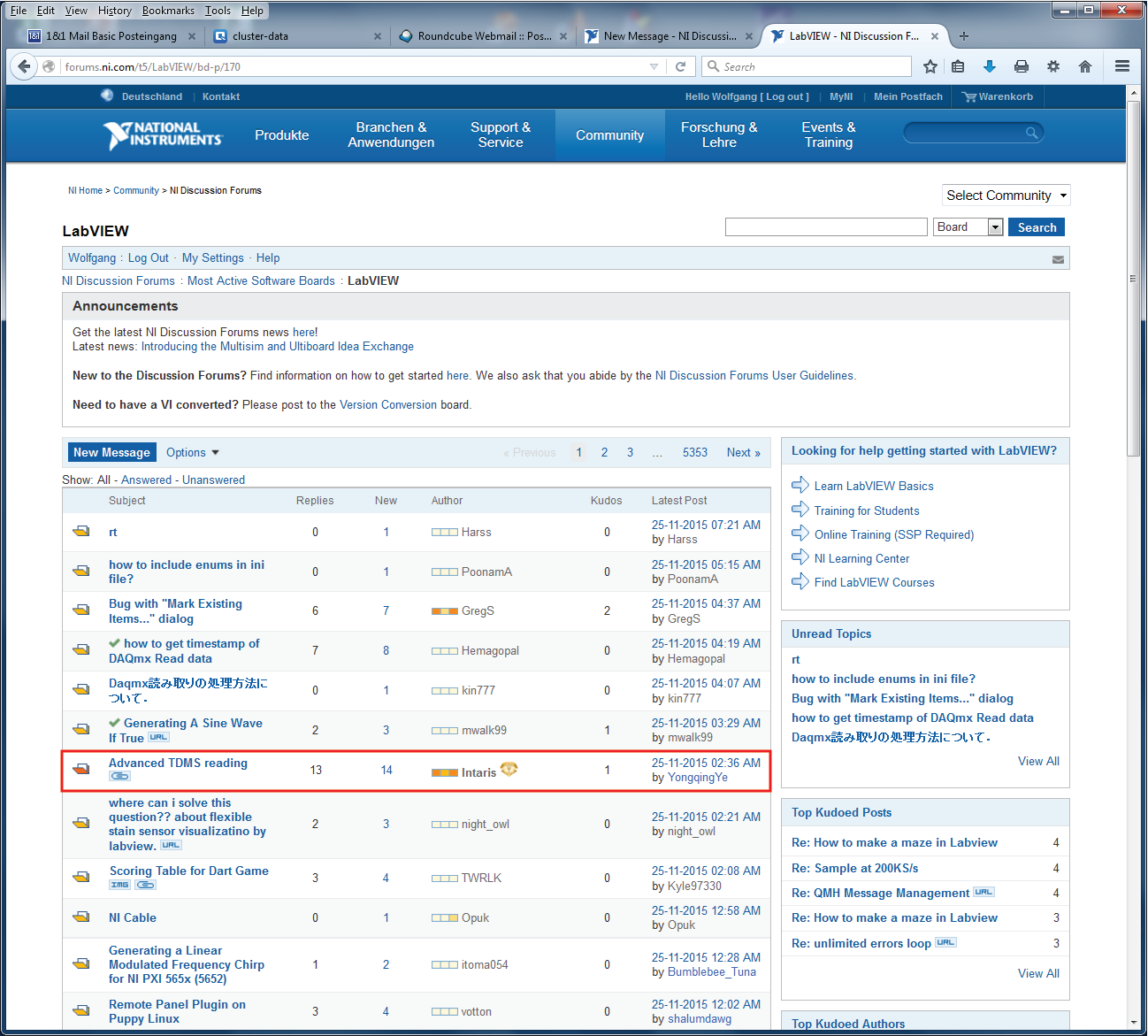
Task: Open the gear add-on icon in toolbar
Action: pyautogui.click(x=1053, y=66)
